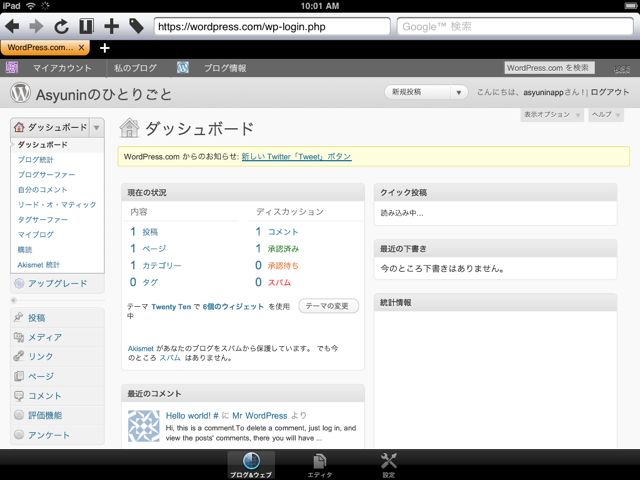Open the bookmarks book icon

pos(86,27)
